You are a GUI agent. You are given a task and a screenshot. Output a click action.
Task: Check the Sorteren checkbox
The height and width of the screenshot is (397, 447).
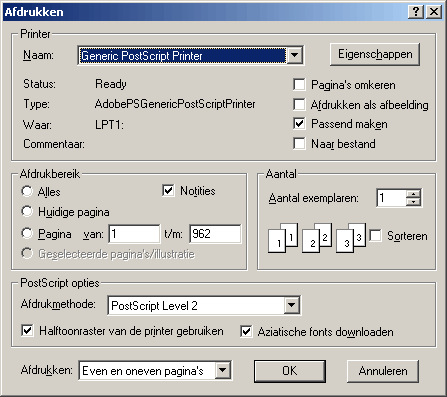tap(376, 236)
